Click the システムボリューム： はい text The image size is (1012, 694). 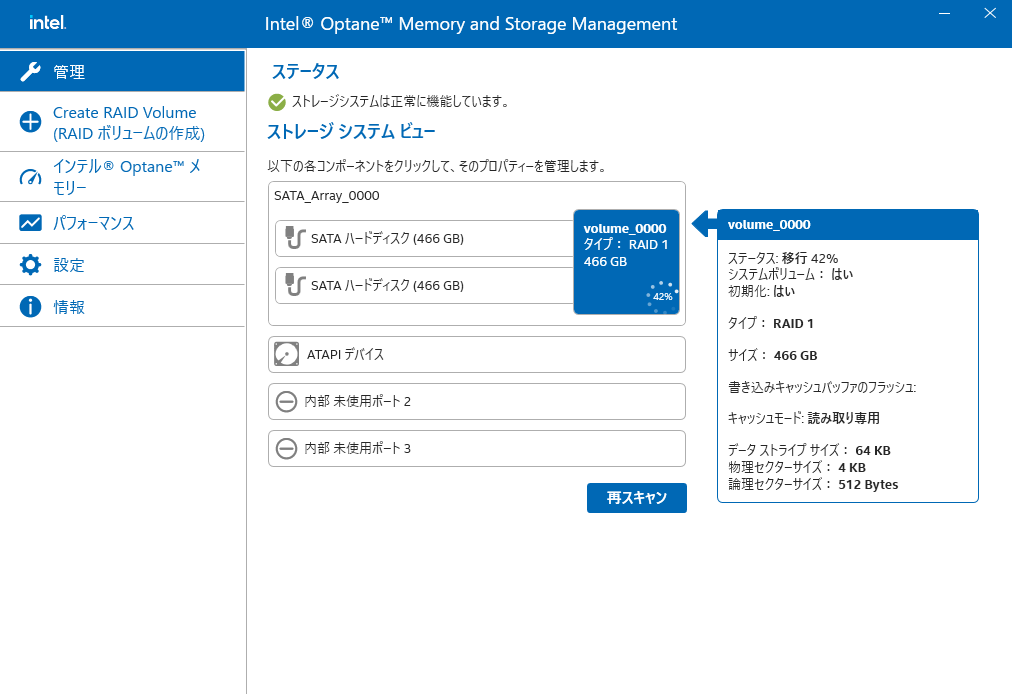coord(790,274)
